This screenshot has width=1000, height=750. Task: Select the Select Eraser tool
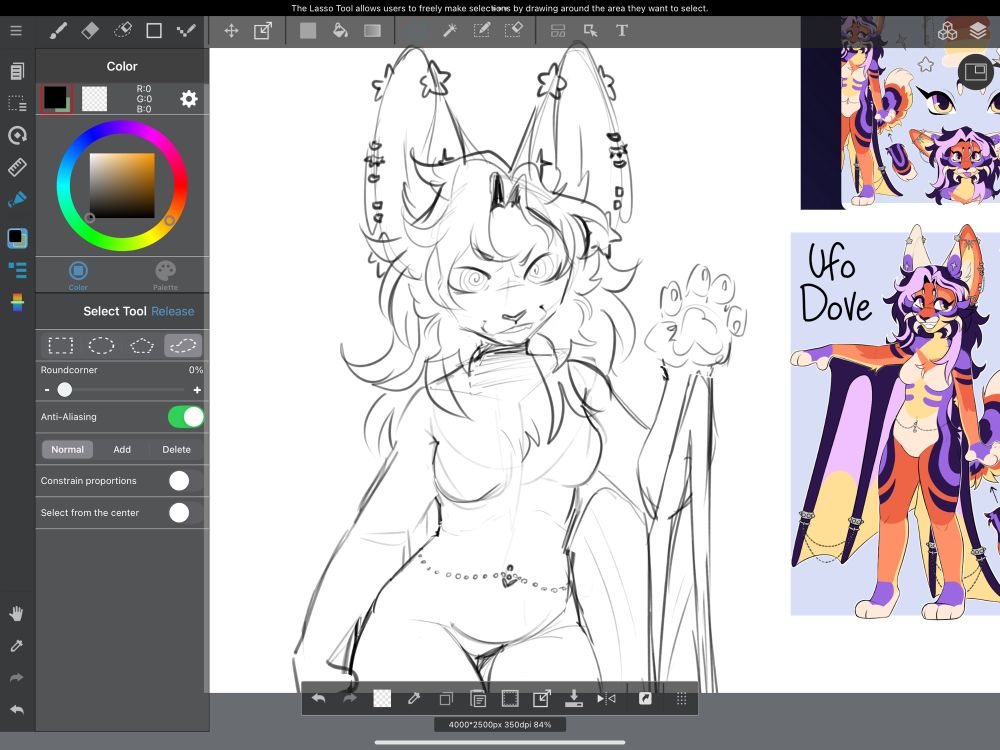tap(513, 31)
